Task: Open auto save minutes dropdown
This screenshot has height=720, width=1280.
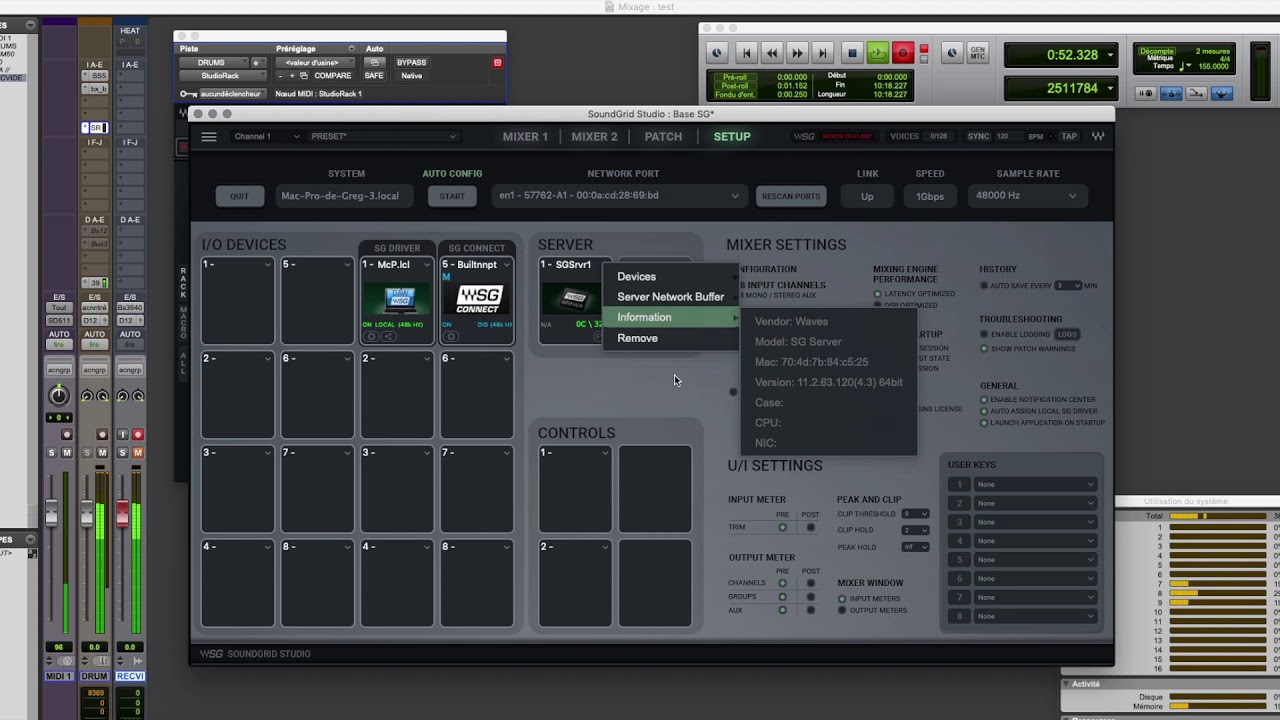Action: coord(1068,286)
